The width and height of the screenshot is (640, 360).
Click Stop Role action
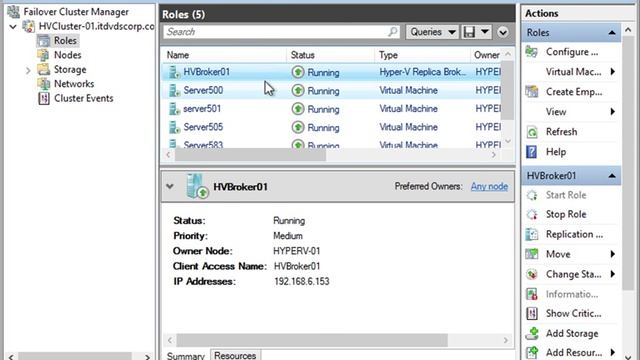pyautogui.click(x=566, y=214)
